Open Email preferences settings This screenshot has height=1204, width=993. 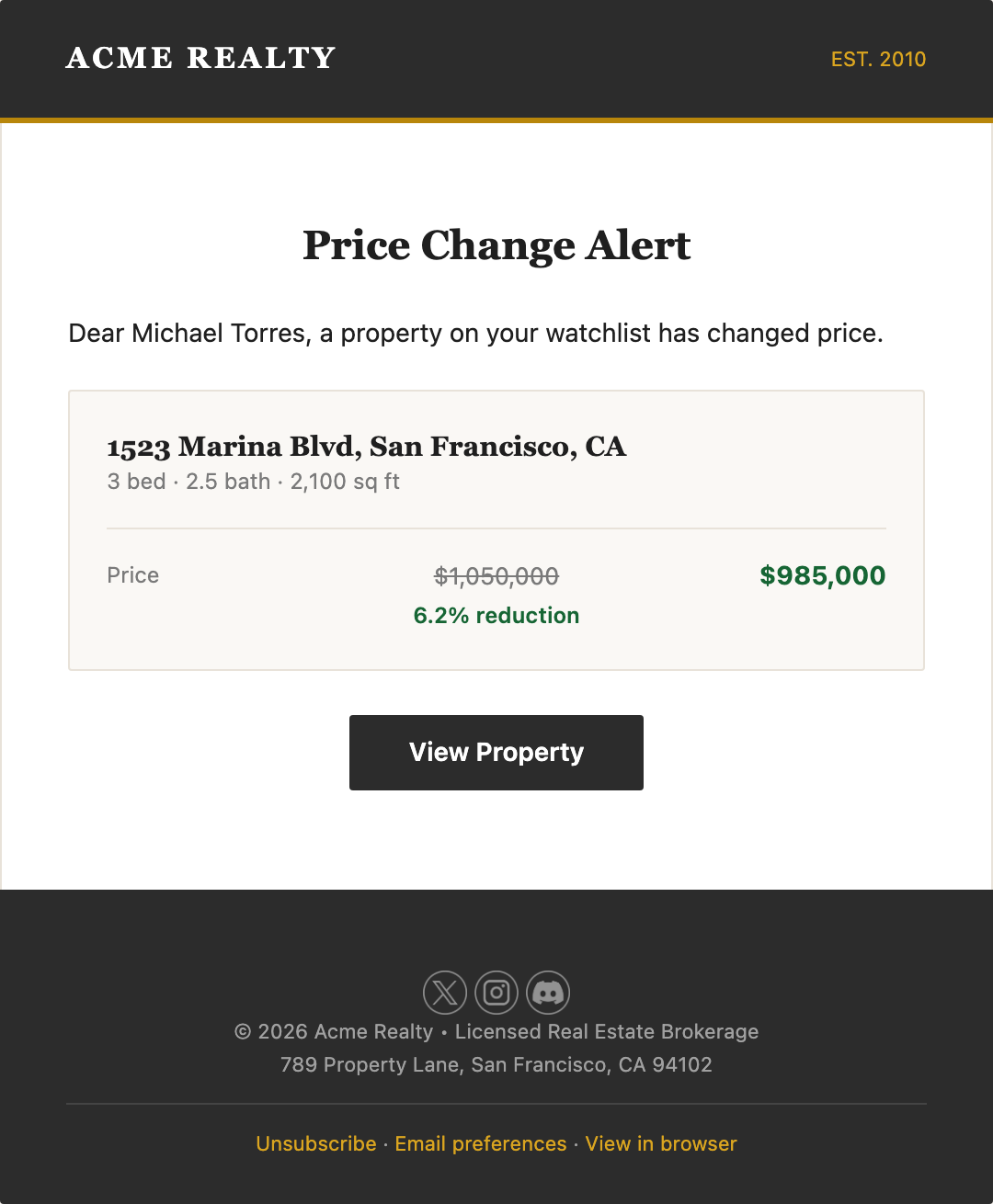(479, 1143)
